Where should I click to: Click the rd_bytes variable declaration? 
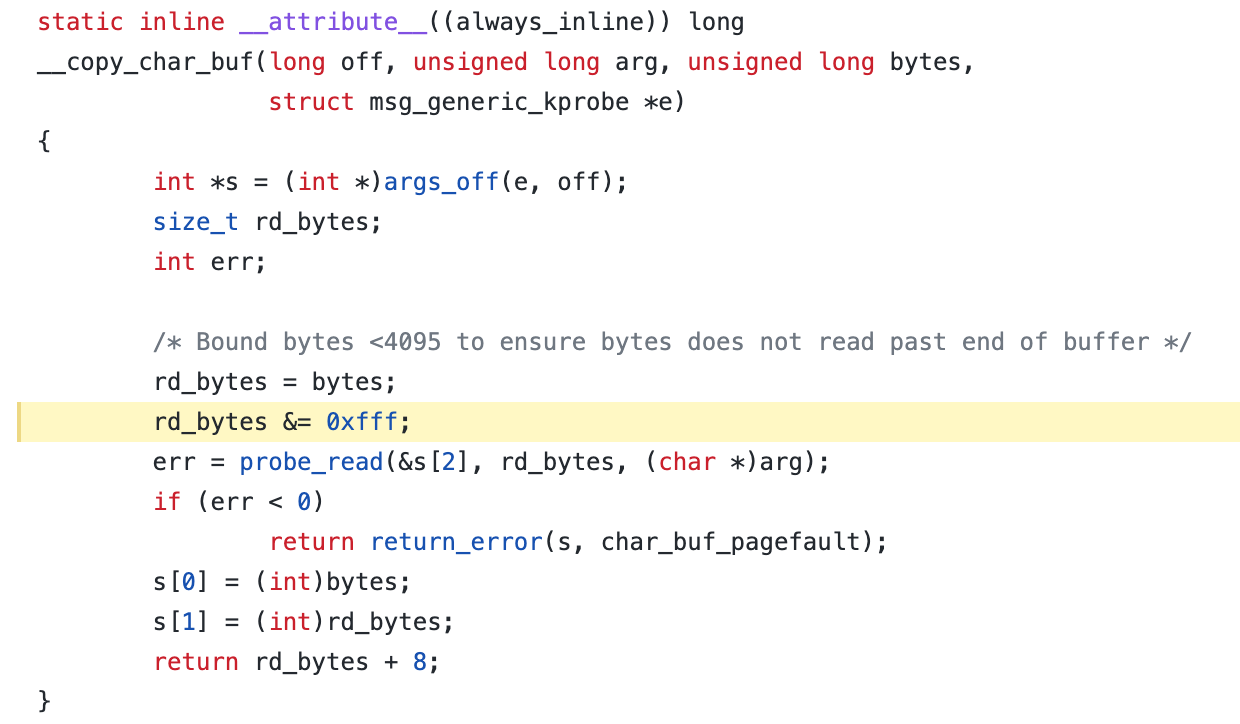315,221
